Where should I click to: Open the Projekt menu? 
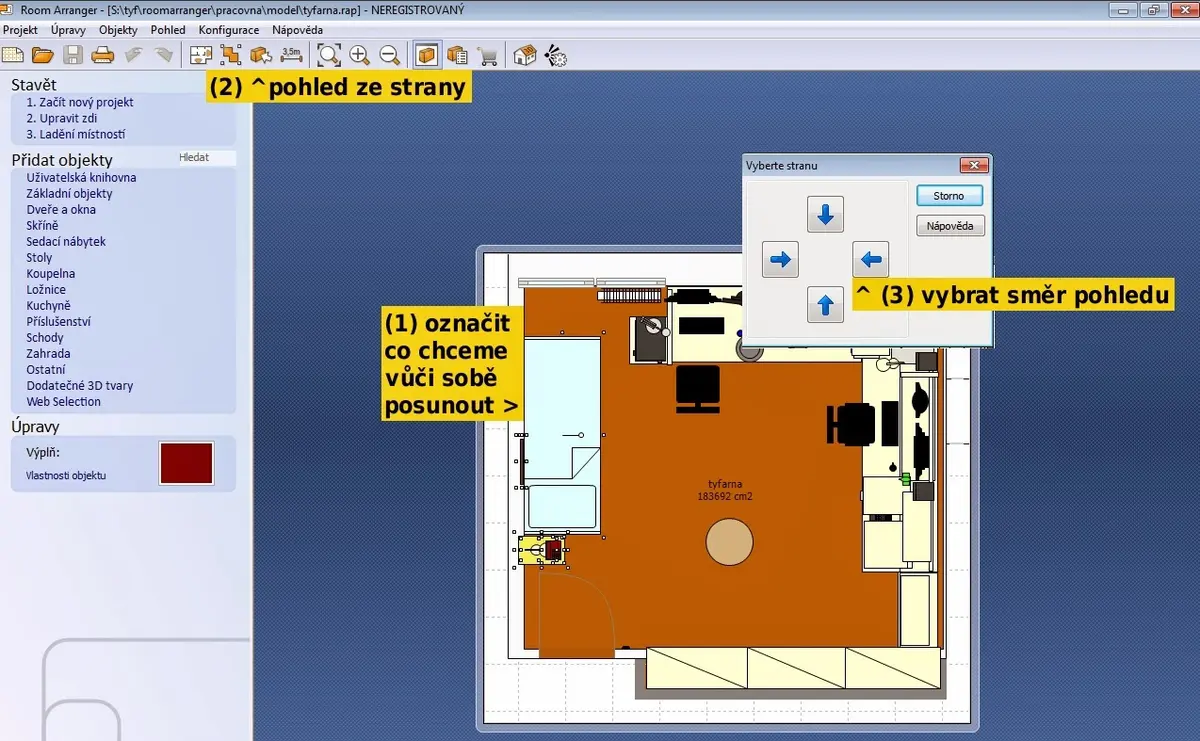coord(20,30)
